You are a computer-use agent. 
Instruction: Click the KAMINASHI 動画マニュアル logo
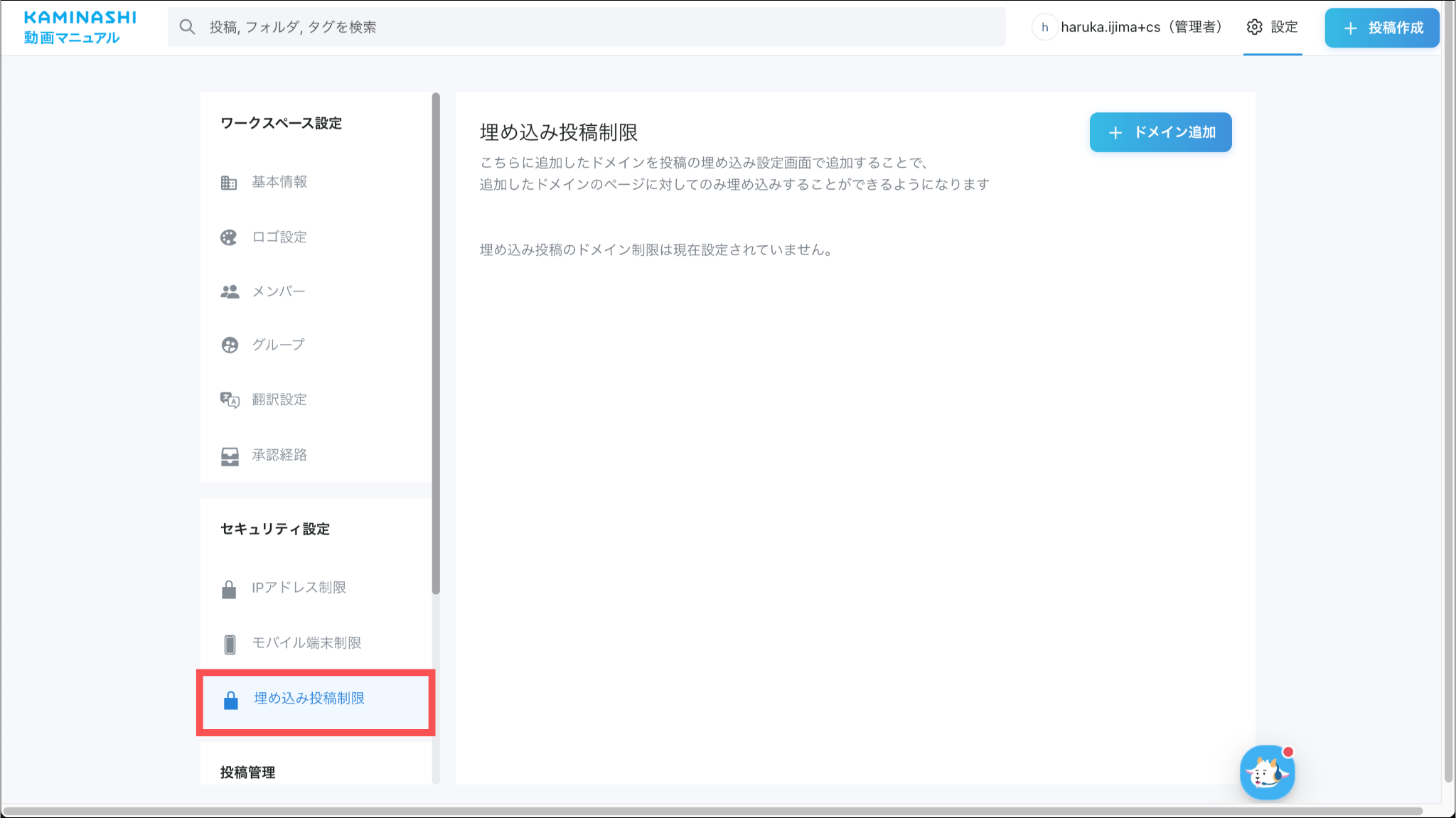80,27
